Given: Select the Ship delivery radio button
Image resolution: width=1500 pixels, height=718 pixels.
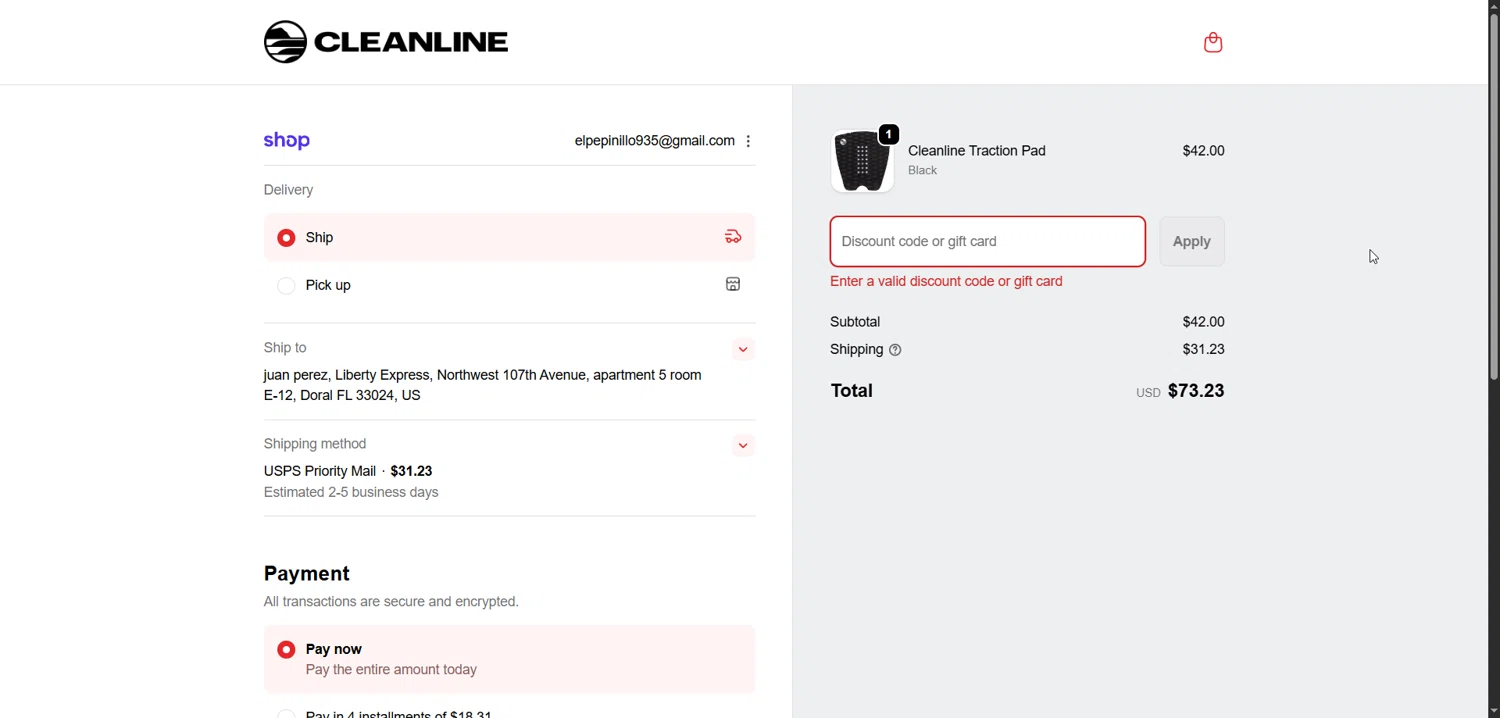Looking at the screenshot, I should click(x=286, y=238).
